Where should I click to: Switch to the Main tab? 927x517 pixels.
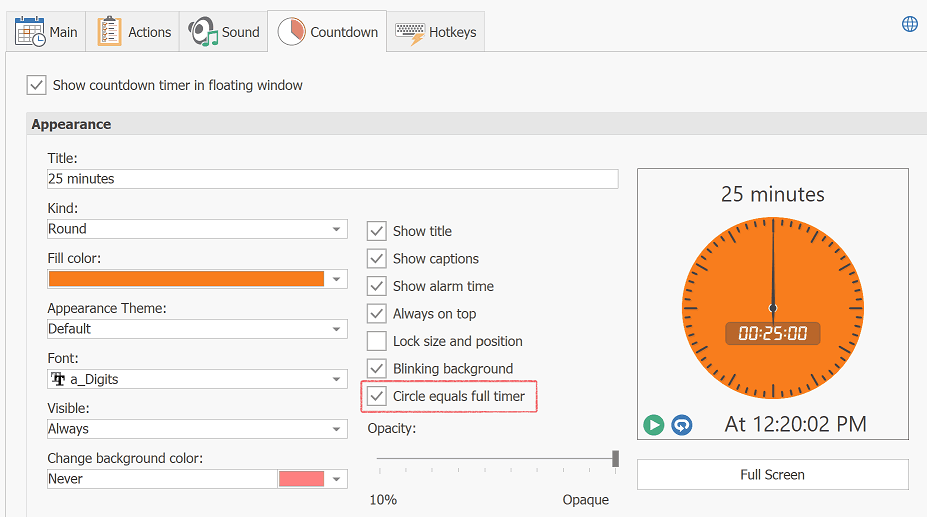46,32
